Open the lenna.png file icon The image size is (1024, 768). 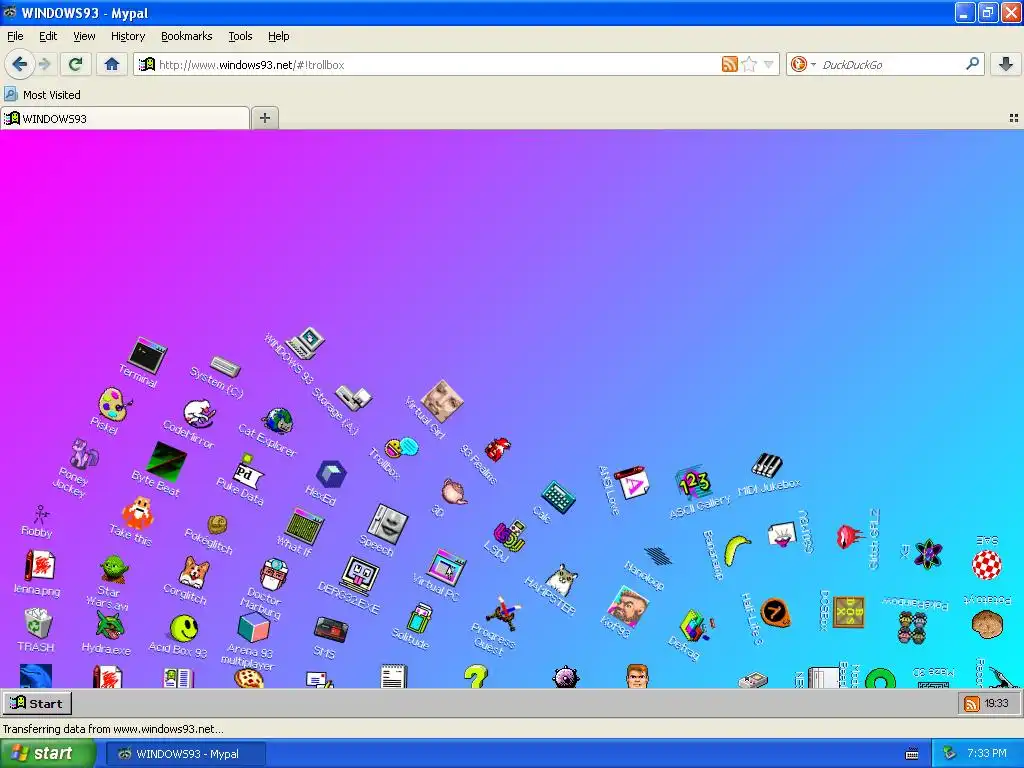pyautogui.click(x=40, y=565)
